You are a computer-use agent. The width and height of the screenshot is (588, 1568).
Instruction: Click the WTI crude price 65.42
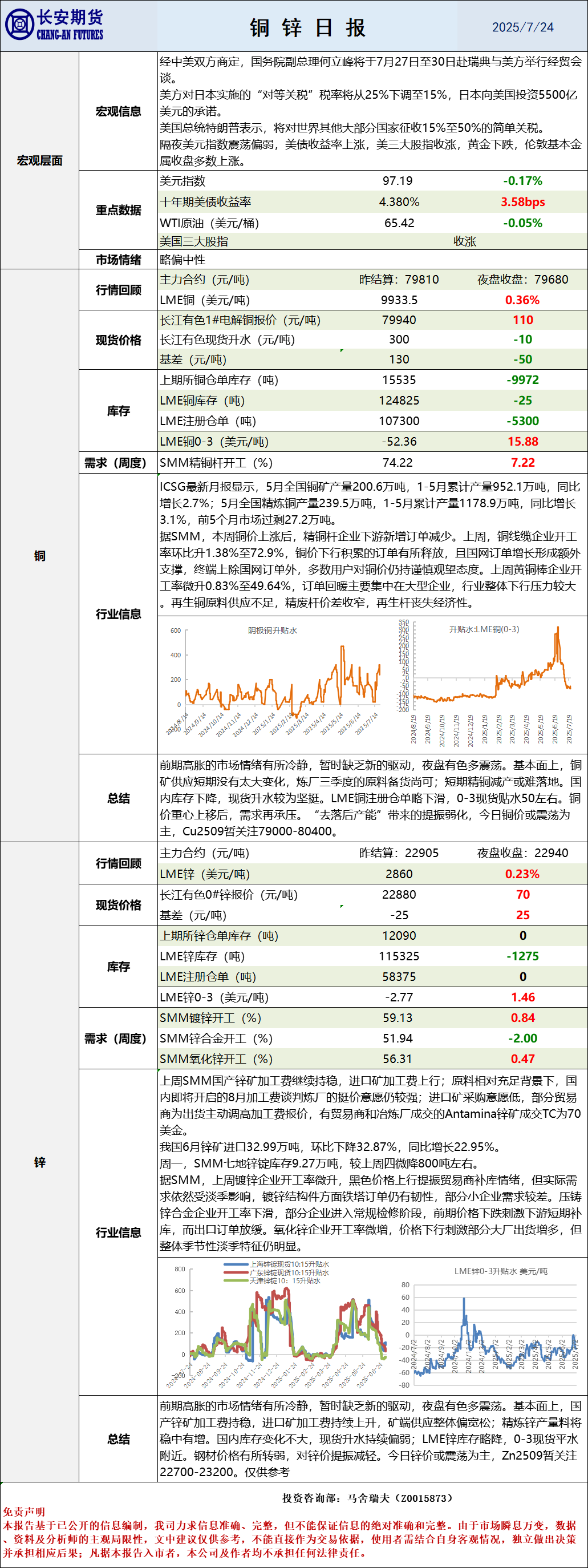pyautogui.click(x=399, y=223)
